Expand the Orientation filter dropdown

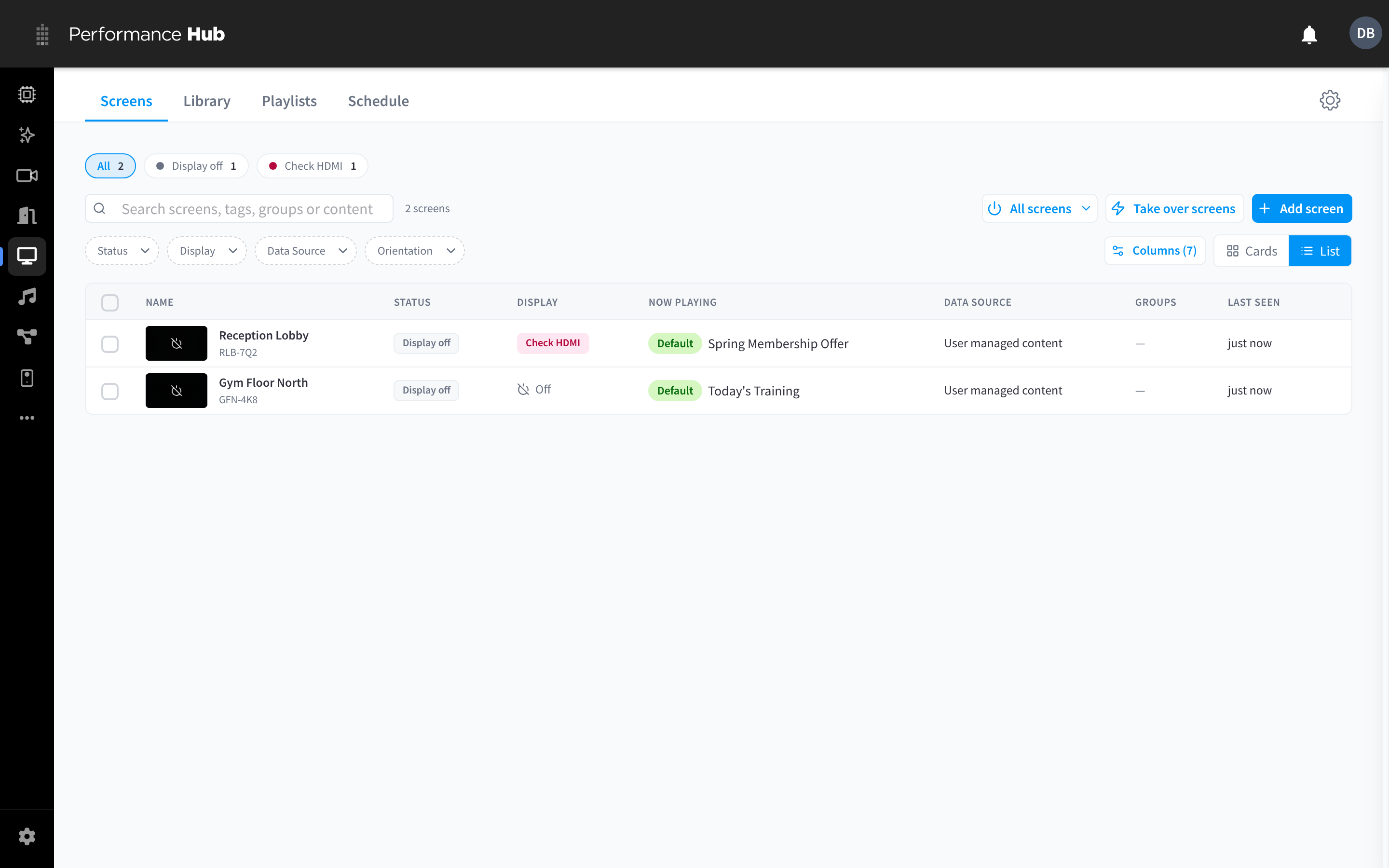pyautogui.click(x=414, y=251)
